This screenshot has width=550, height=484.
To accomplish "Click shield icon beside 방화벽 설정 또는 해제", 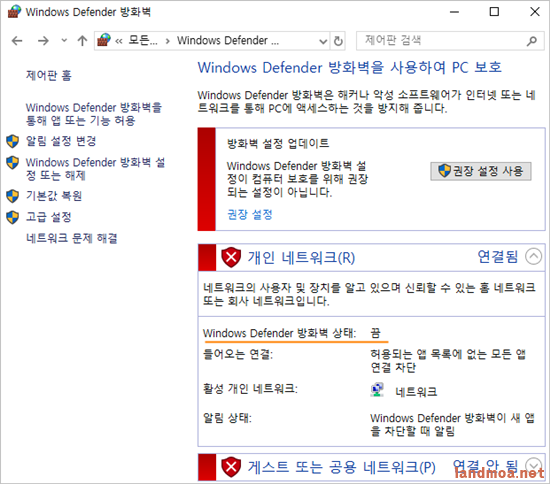I will click(x=13, y=163).
